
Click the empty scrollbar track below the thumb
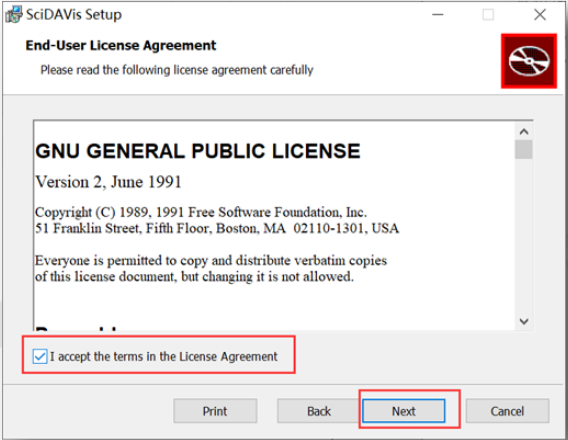(523, 235)
